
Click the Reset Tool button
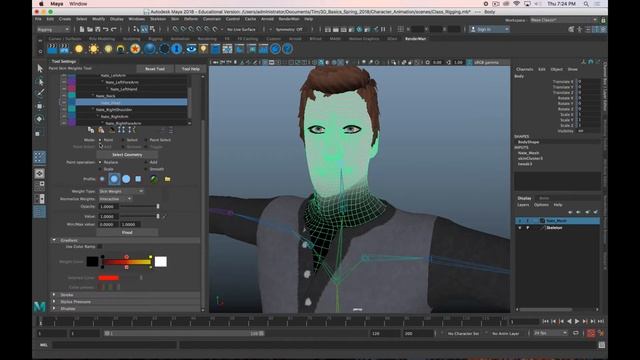(x=155, y=69)
